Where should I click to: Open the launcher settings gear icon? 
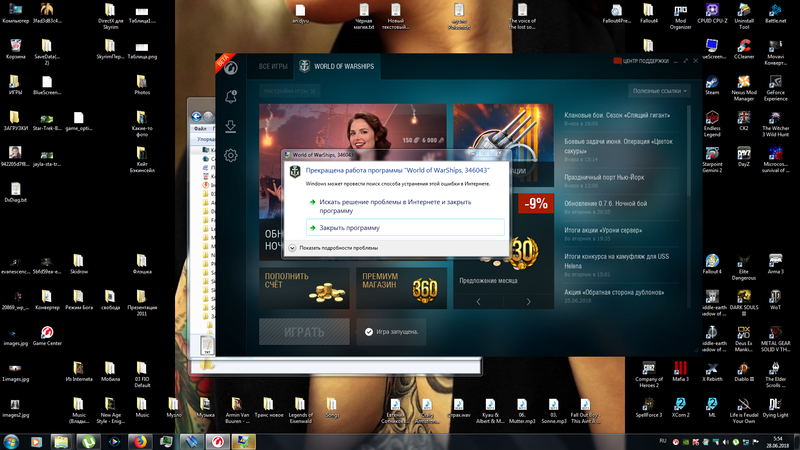tap(231, 155)
